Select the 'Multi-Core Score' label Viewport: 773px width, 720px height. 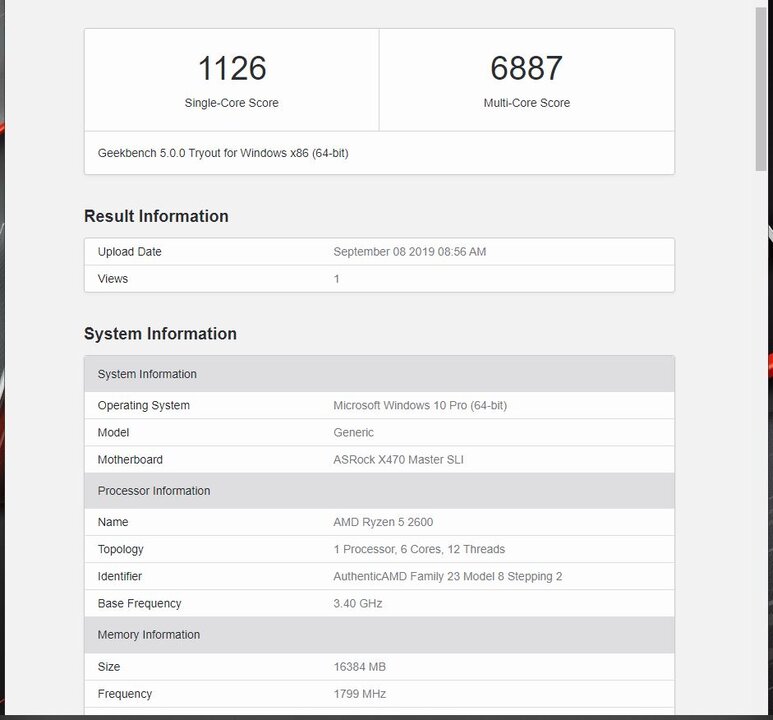[x=527, y=103]
